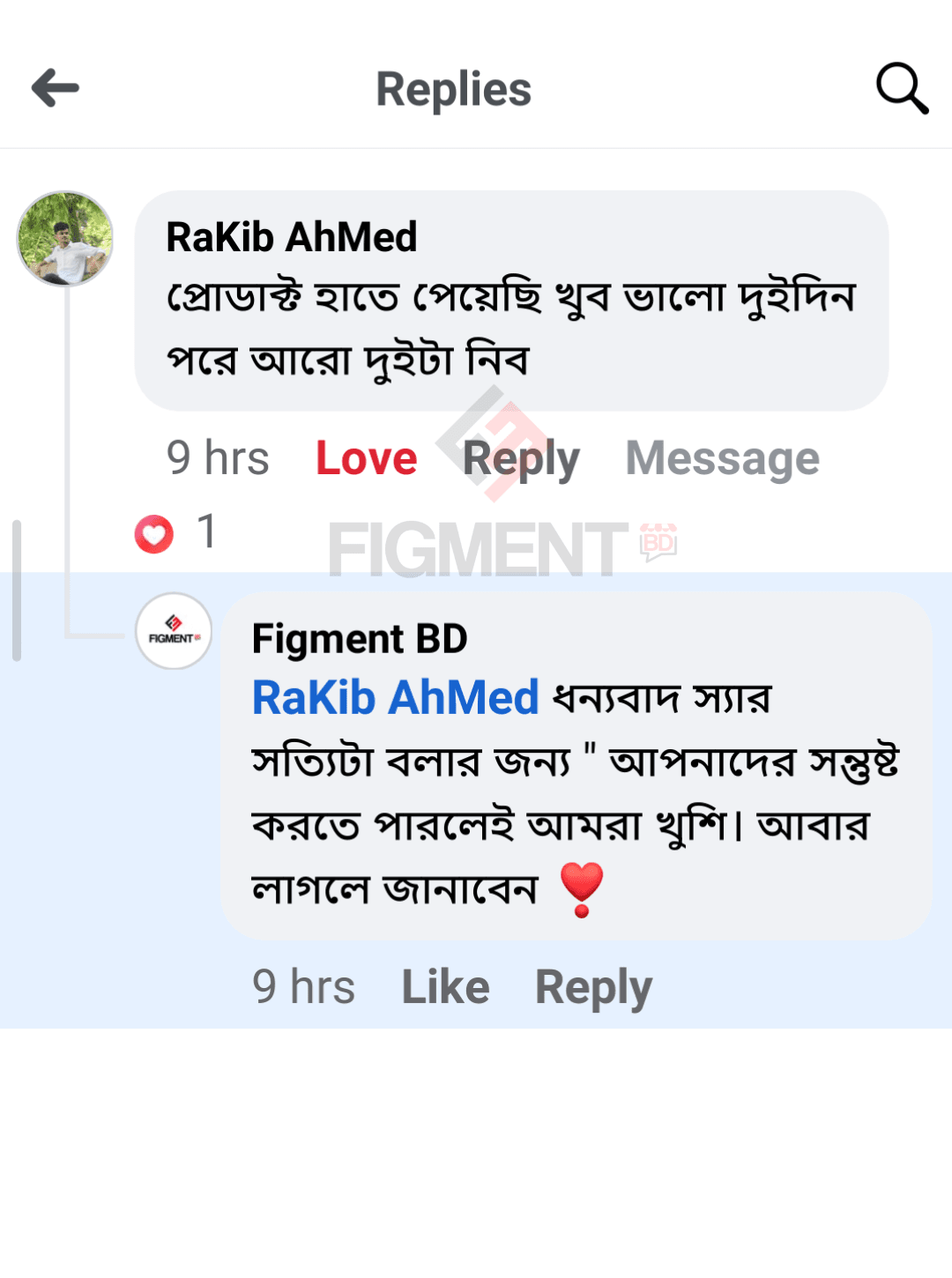
Task: Open Figment BD page name
Action: (360, 639)
